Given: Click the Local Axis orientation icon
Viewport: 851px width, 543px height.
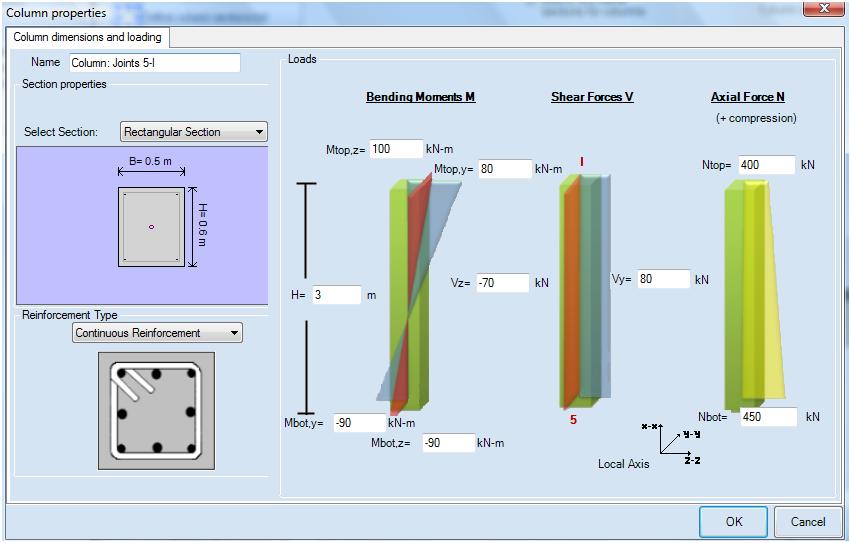Looking at the screenshot, I should click(669, 441).
